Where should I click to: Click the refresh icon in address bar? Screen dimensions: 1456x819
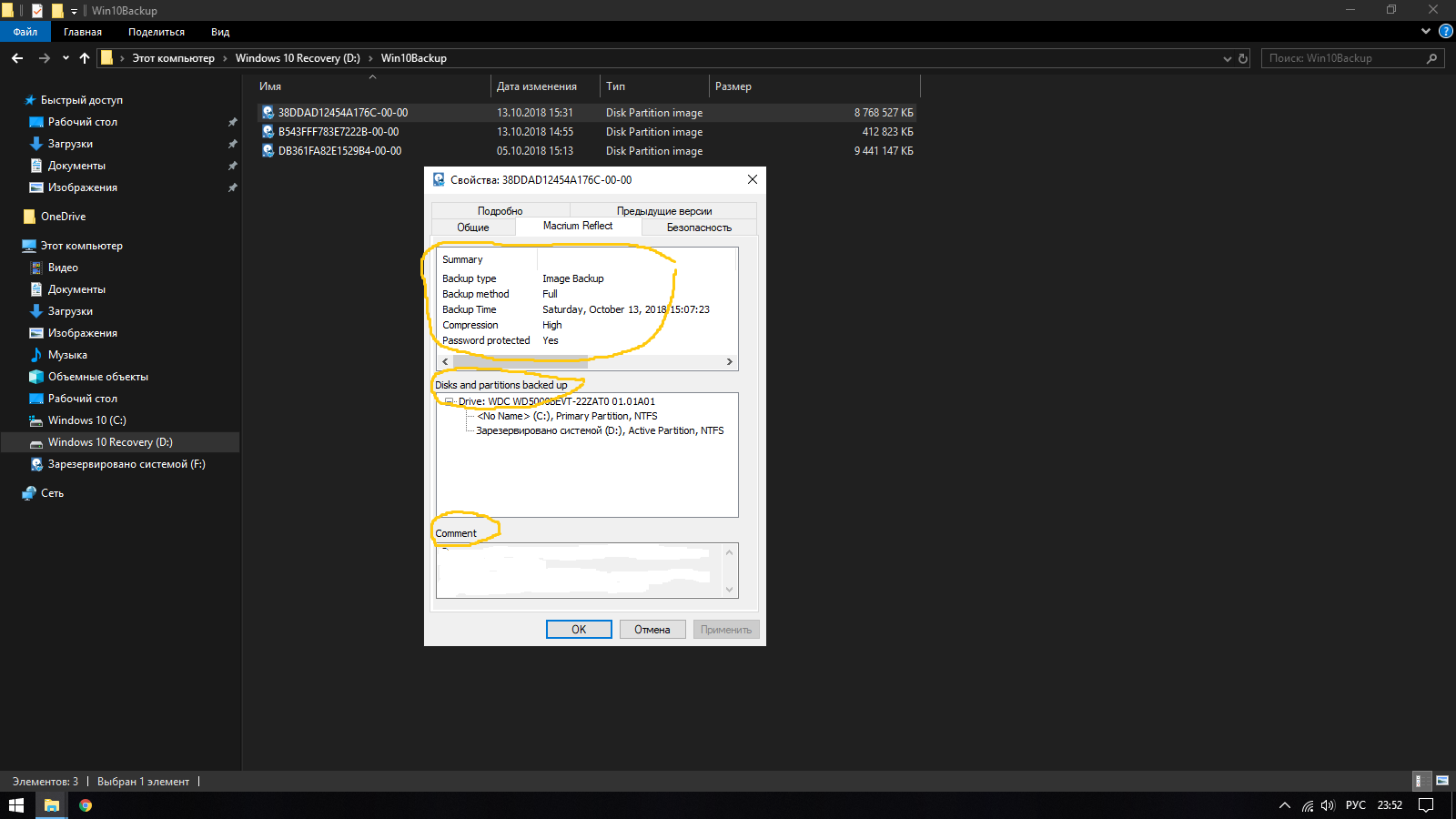pyautogui.click(x=1243, y=58)
